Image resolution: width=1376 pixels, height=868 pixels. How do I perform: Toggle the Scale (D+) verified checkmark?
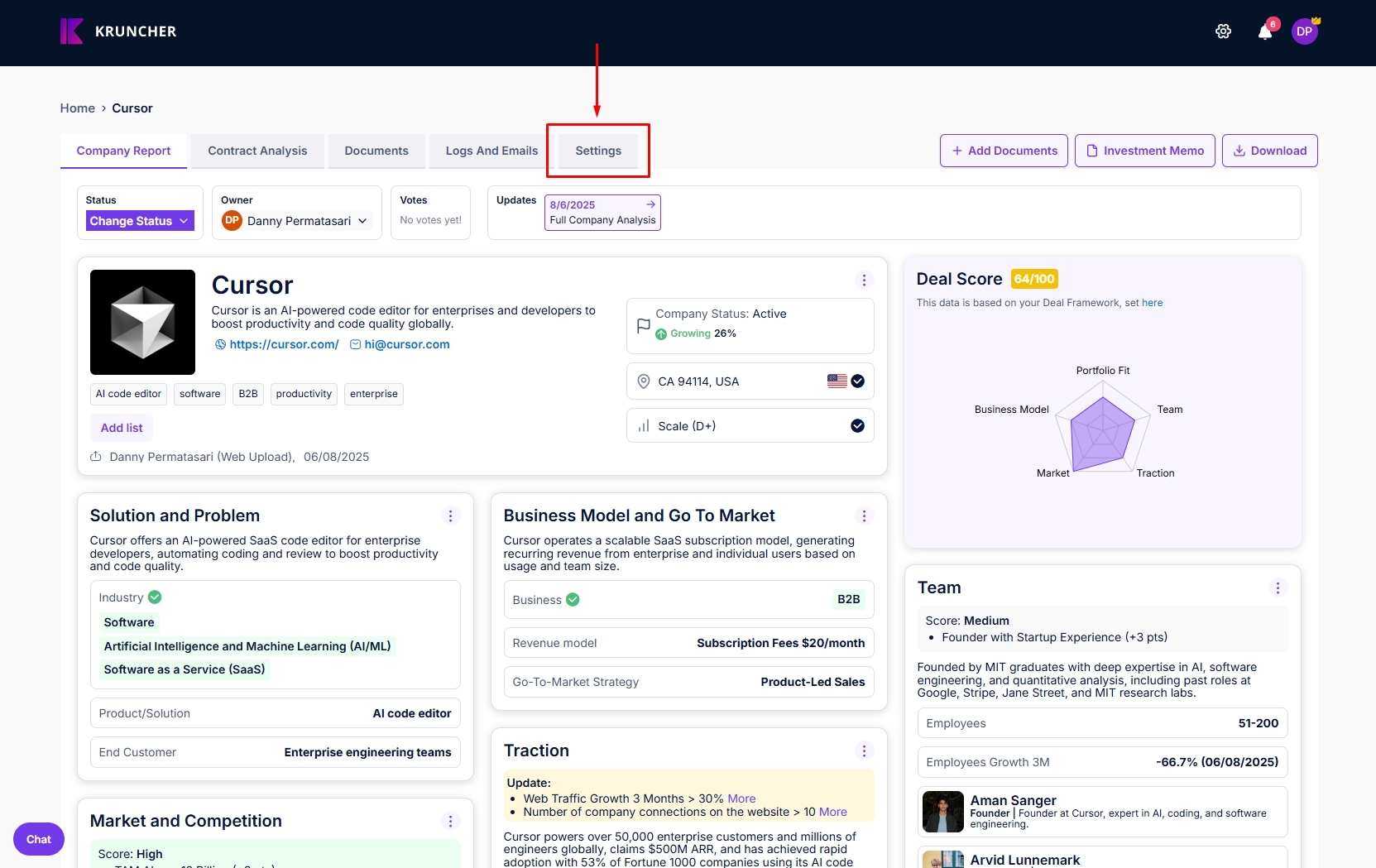coord(858,426)
